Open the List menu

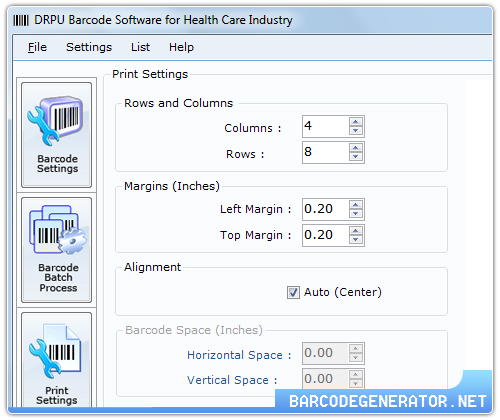[x=140, y=47]
